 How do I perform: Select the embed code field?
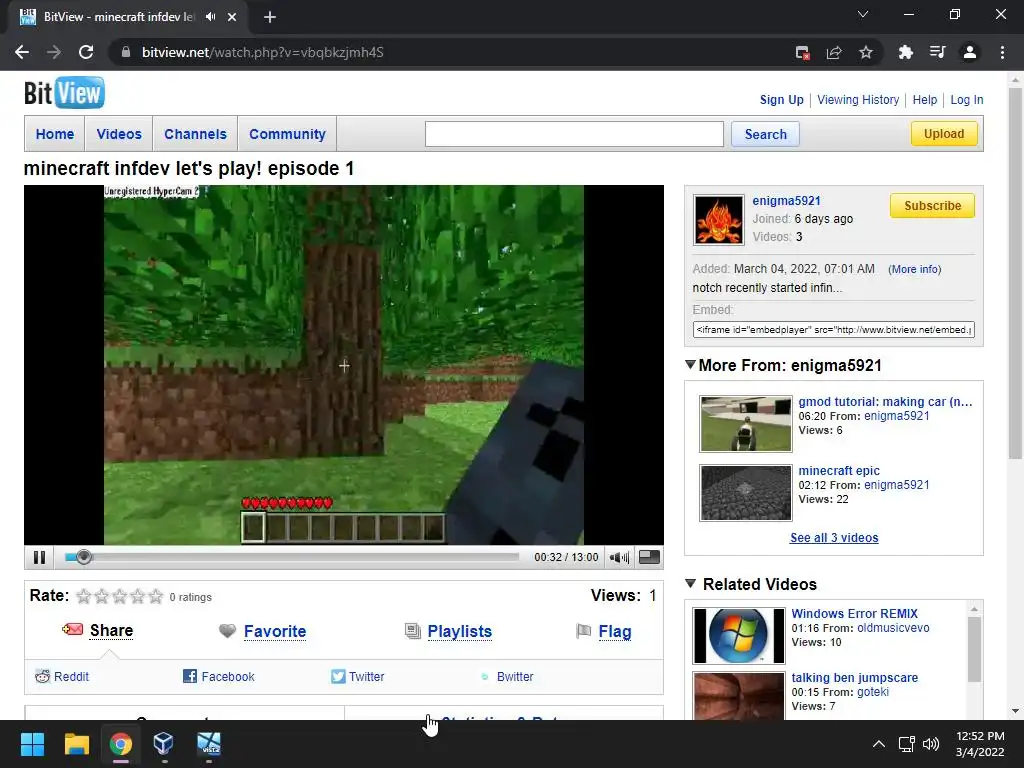834,330
